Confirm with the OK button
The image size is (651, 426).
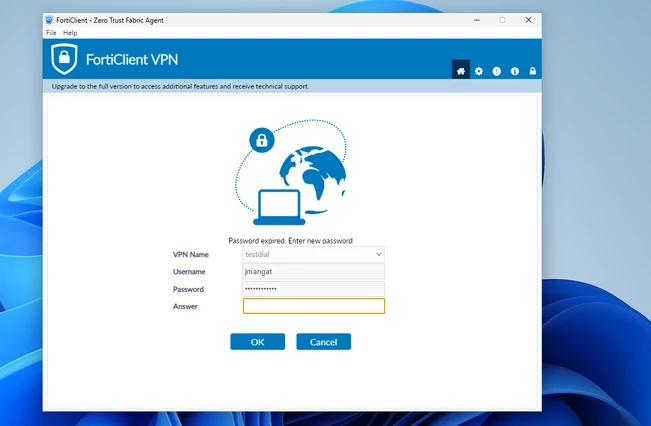coord(257,342)
